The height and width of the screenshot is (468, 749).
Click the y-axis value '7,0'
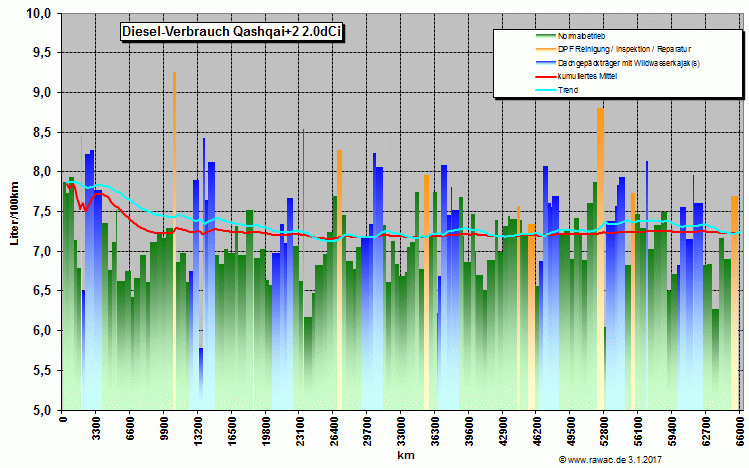click(x=42, y=251)
